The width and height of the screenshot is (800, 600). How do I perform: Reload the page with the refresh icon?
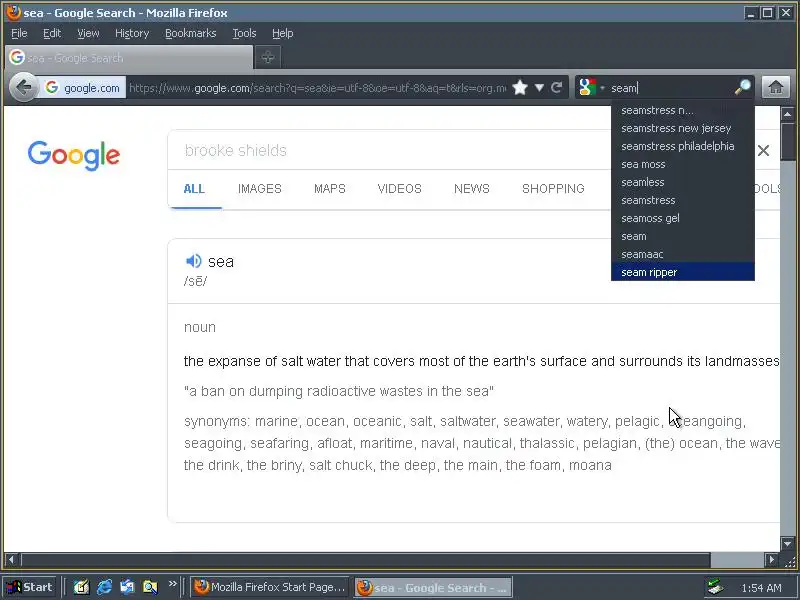[557, 88]
